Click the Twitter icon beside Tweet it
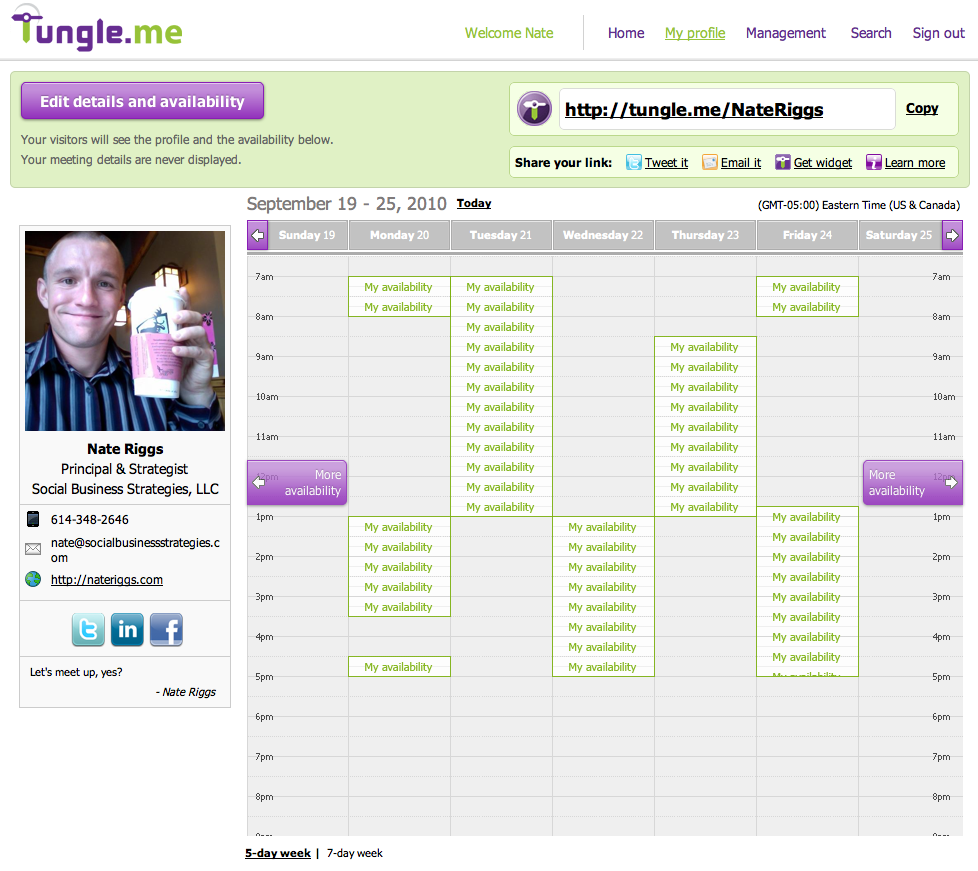 [632, 162]
